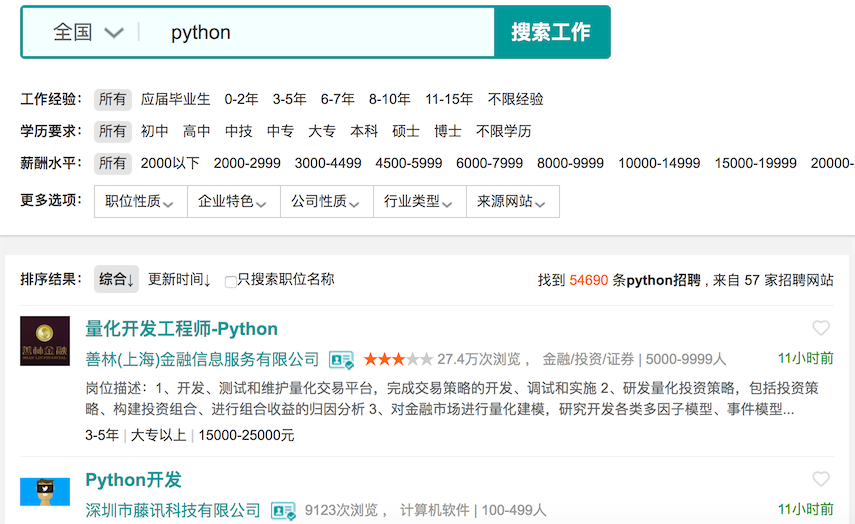
Task: Click verified badge icon next to 深圳市藤讯科技有限公司
Action: [283, 510]
